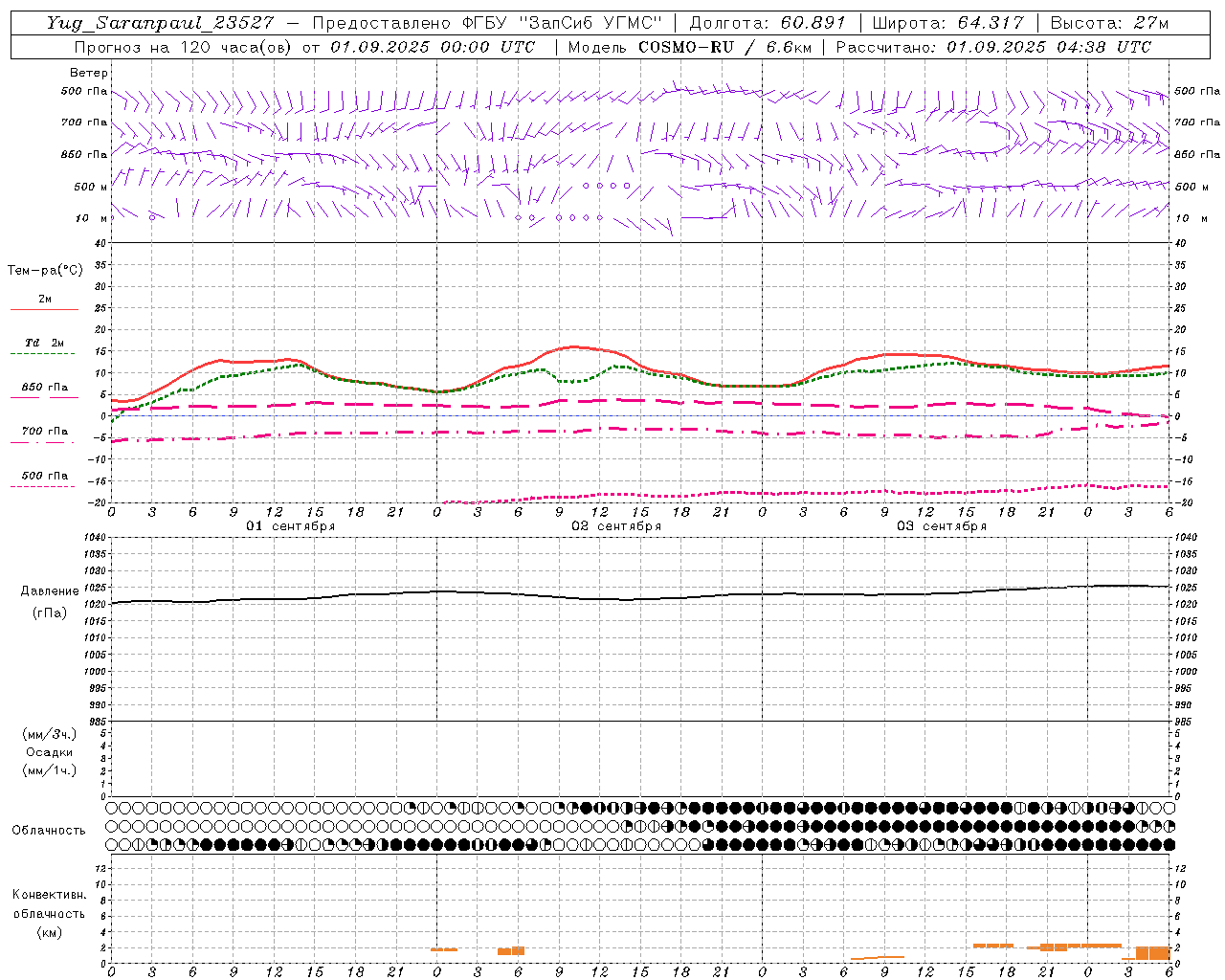This screenshot has width=1225, height=980.
Task: Select the model label COSMO-RU / 6.6км
Action: coord(724,47)
